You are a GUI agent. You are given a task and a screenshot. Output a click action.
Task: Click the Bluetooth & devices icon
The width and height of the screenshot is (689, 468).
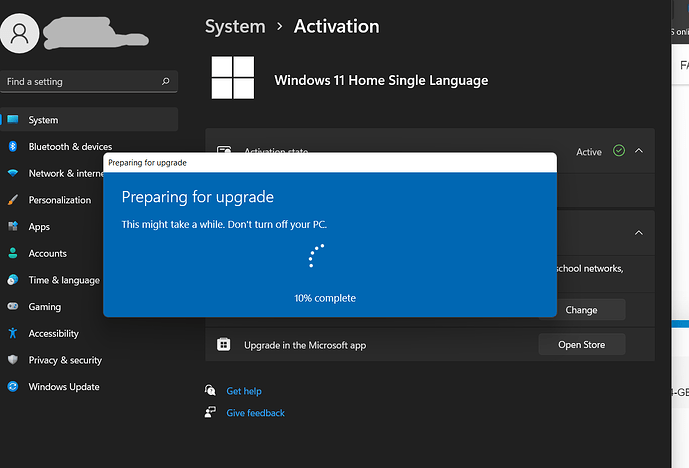click(x=13, y=147)
